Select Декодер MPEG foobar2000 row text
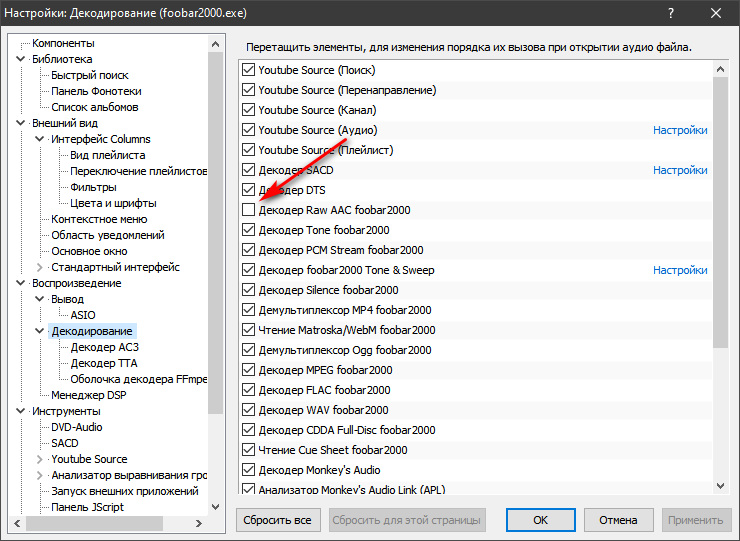 coord(325,370)
